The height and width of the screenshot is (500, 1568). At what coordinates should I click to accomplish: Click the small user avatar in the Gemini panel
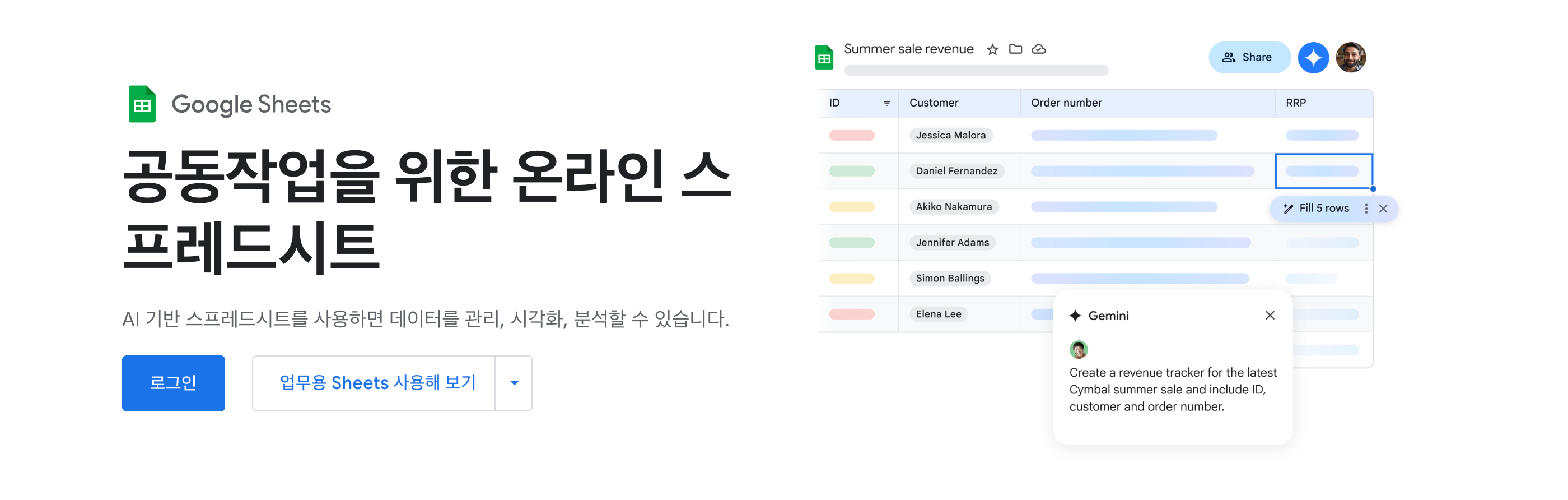pyautogui.click(x=1078, y=350)
